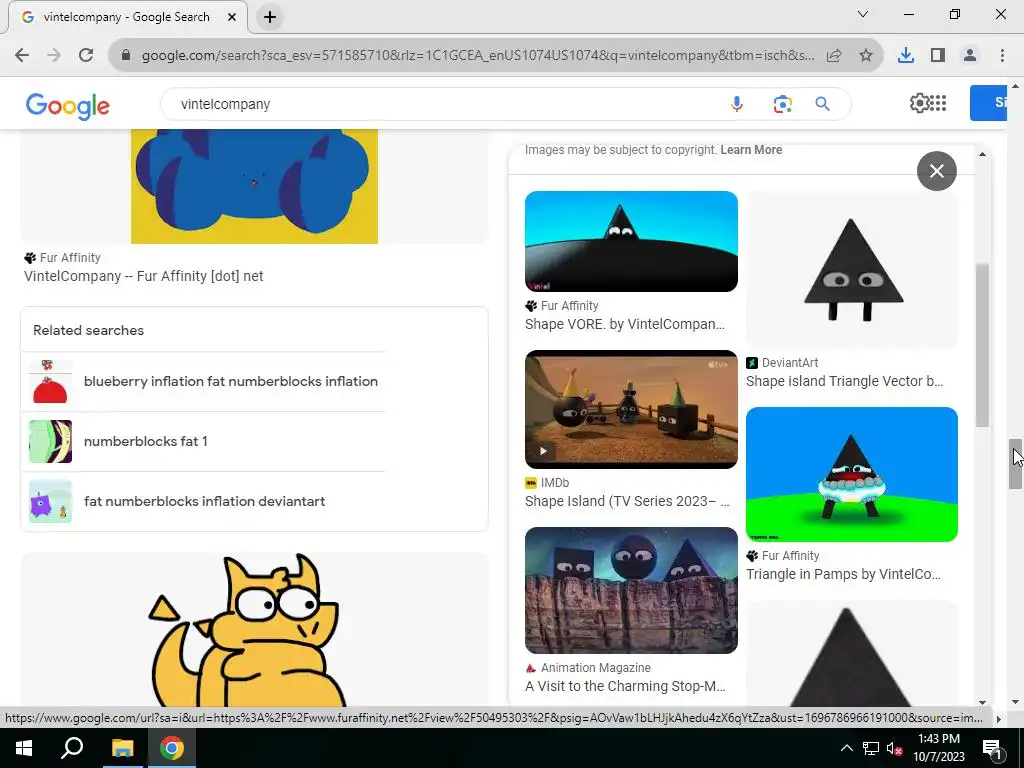
Task: Click Chrome icon in taskbar
Action: [172, 748]
